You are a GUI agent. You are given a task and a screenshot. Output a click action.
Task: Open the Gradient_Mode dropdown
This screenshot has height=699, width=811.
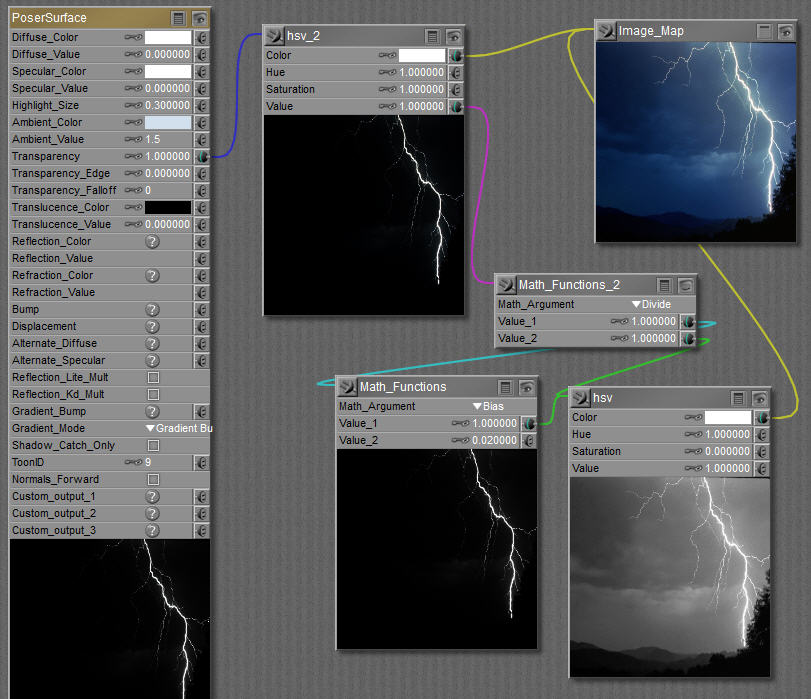tap(179, 429)
